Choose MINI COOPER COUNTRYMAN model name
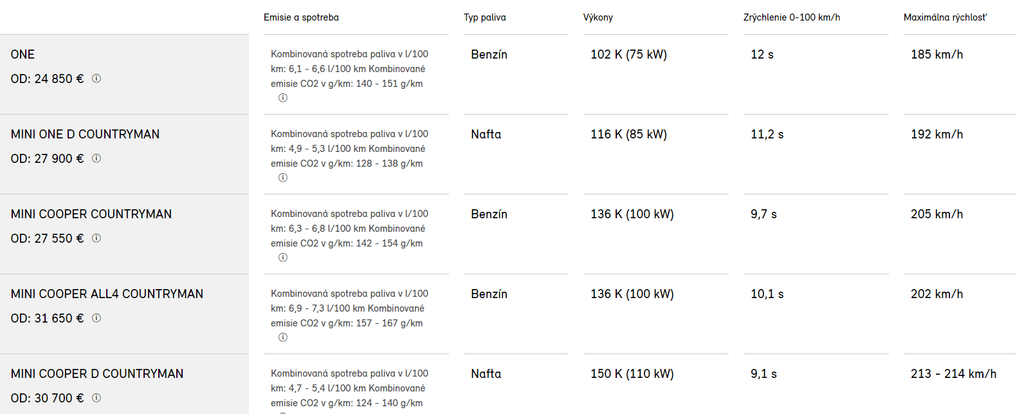This screenshot has height=414, width=1024. tap(91, 214)
